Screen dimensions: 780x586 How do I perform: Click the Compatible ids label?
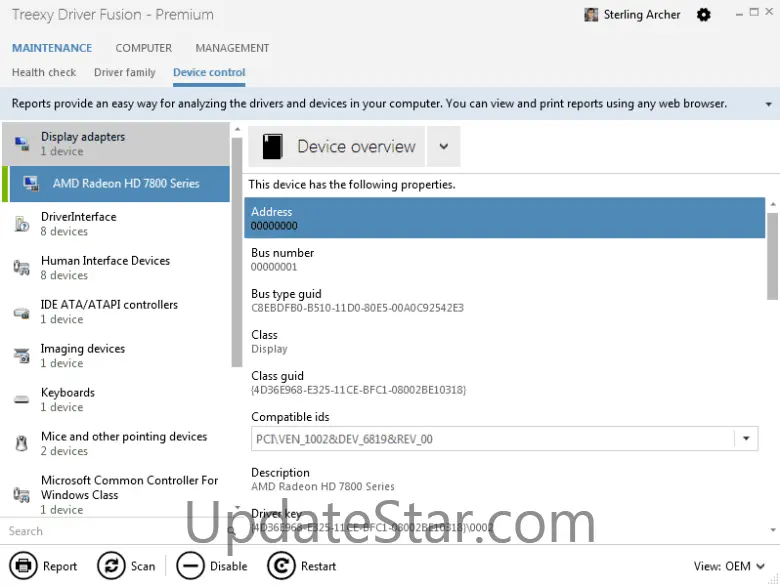click(x=290, y=417)
